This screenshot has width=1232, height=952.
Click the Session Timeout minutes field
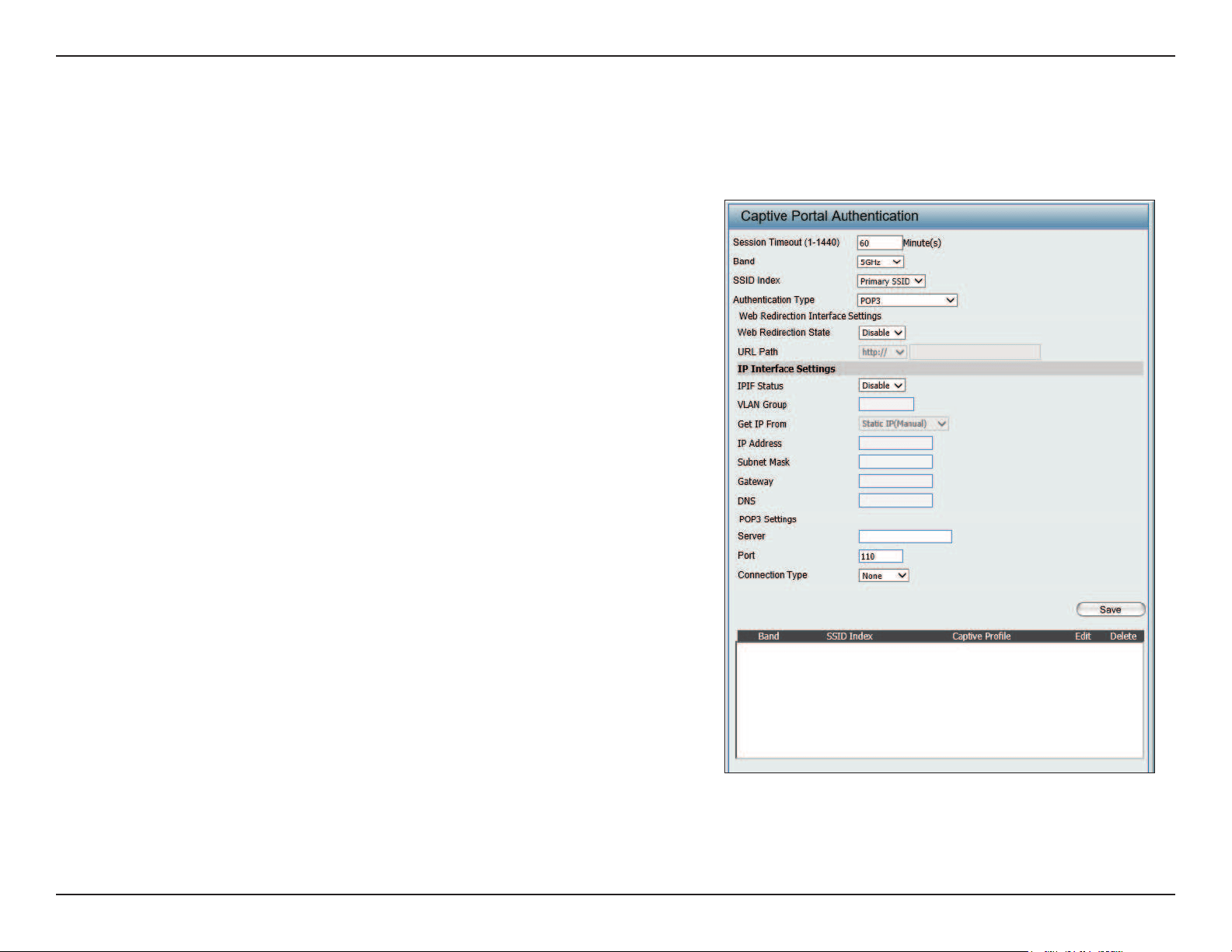(x=880, y=242)
